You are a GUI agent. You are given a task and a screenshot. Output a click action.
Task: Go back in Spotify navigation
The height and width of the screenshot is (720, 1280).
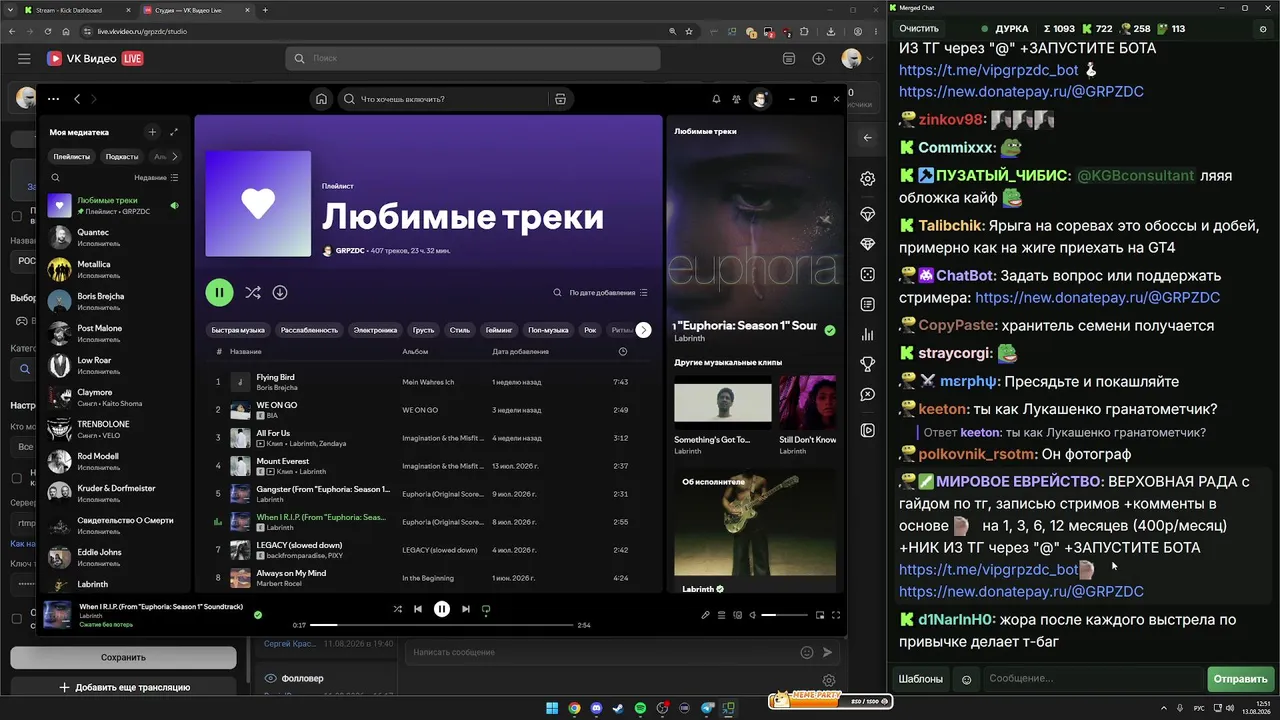(76, 99)
